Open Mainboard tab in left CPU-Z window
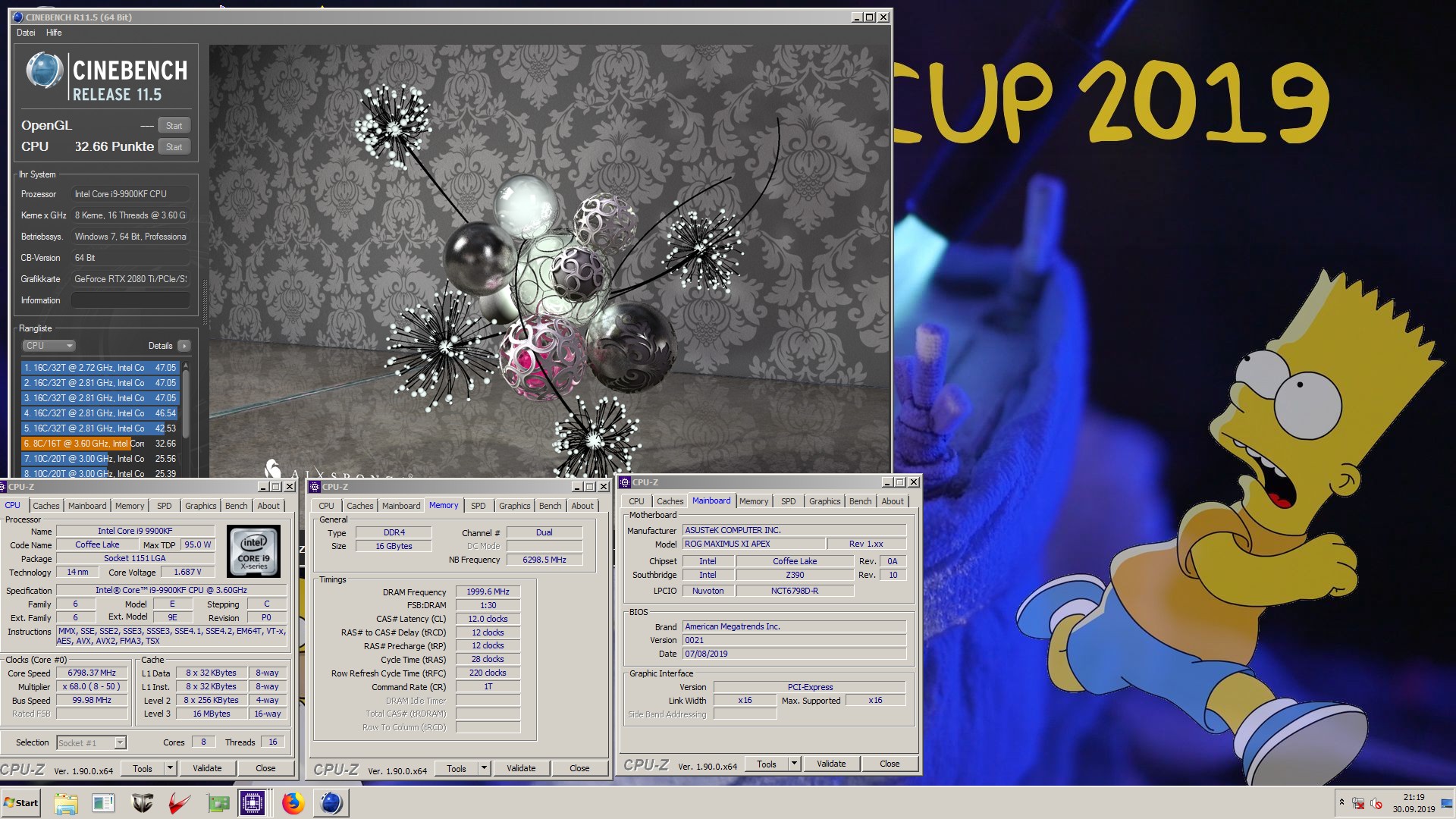Viewport: 1456px width, 819px height. [87, 506]
